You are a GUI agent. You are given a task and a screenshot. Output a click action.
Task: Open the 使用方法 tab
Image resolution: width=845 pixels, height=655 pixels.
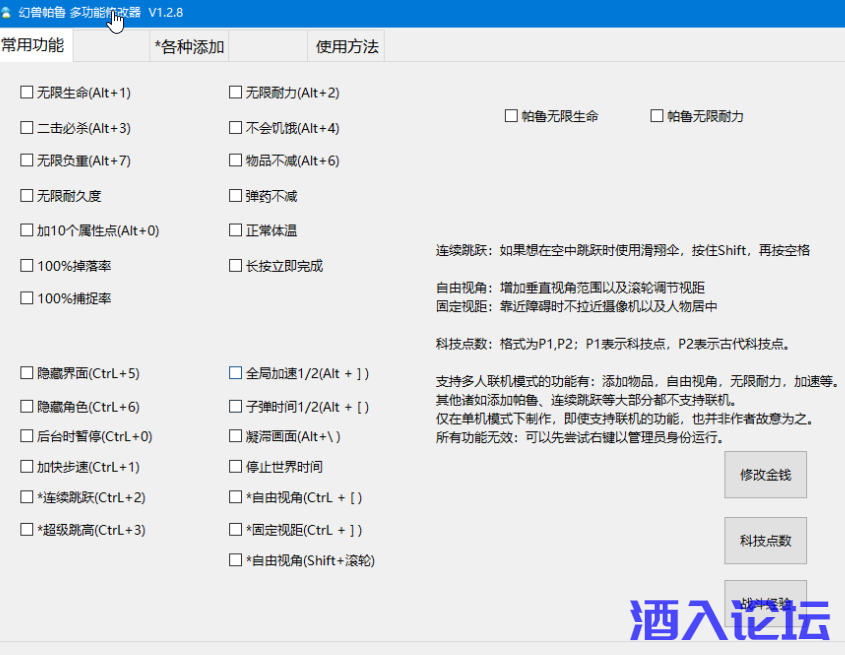(x=346, y=46)
